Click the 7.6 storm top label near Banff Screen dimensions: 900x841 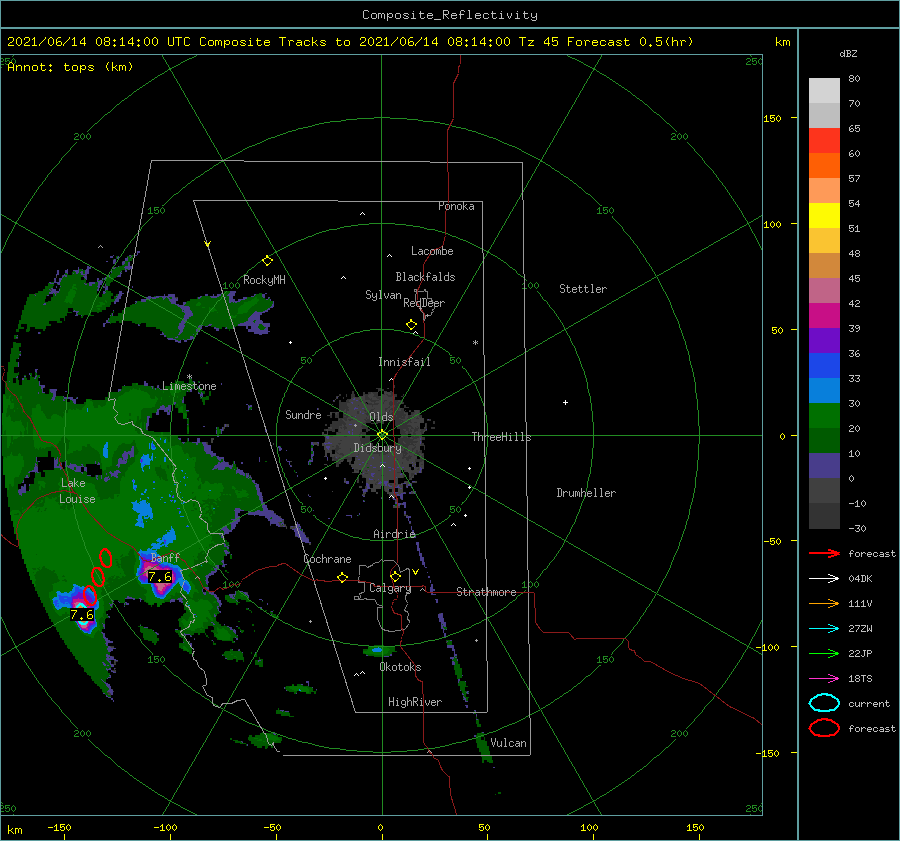coord(160,576)
